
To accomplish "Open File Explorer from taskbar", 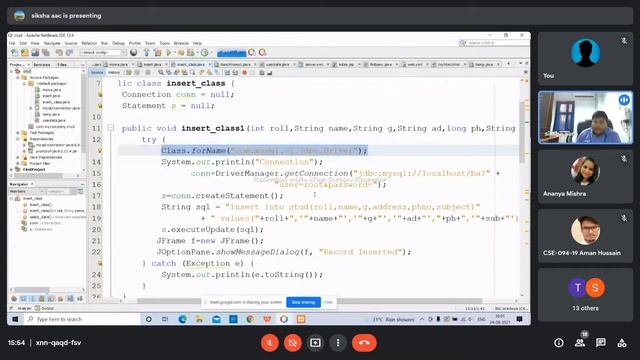I will tap(199, 319).
